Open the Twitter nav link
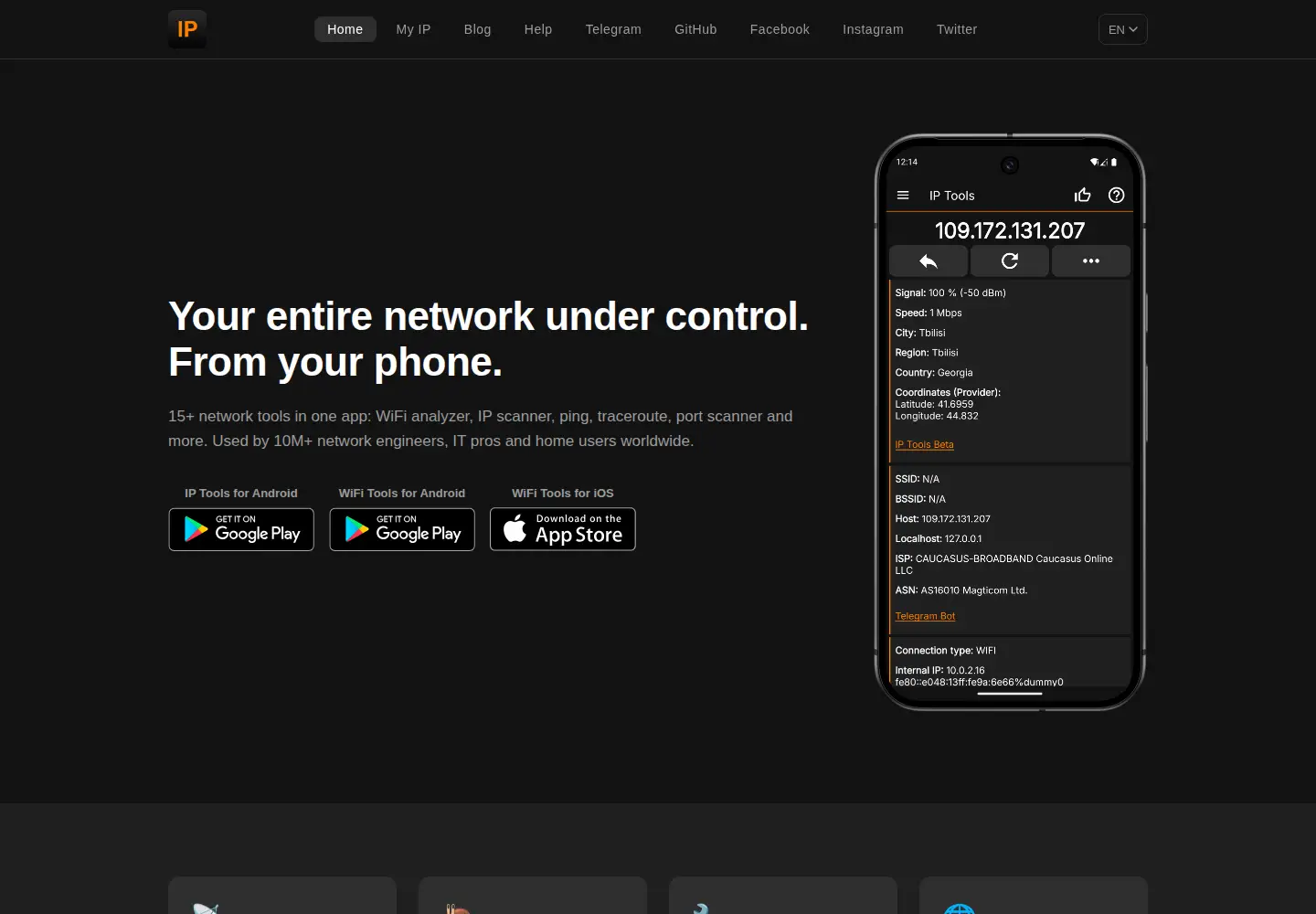This screenshot has height=914, width=1316. point(957,29)
